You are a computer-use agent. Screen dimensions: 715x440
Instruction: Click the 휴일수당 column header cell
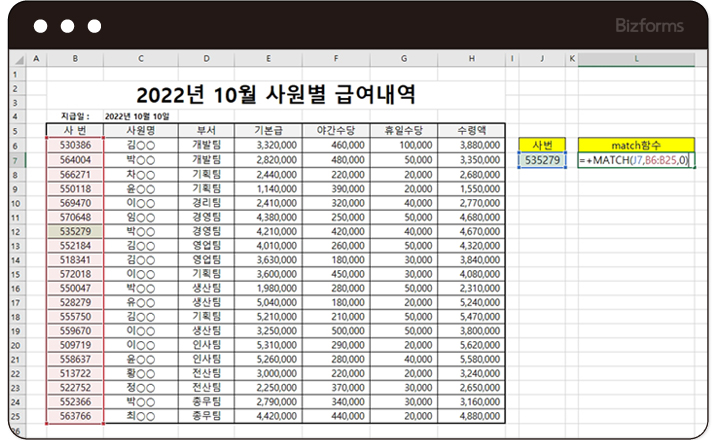[404, 130]
